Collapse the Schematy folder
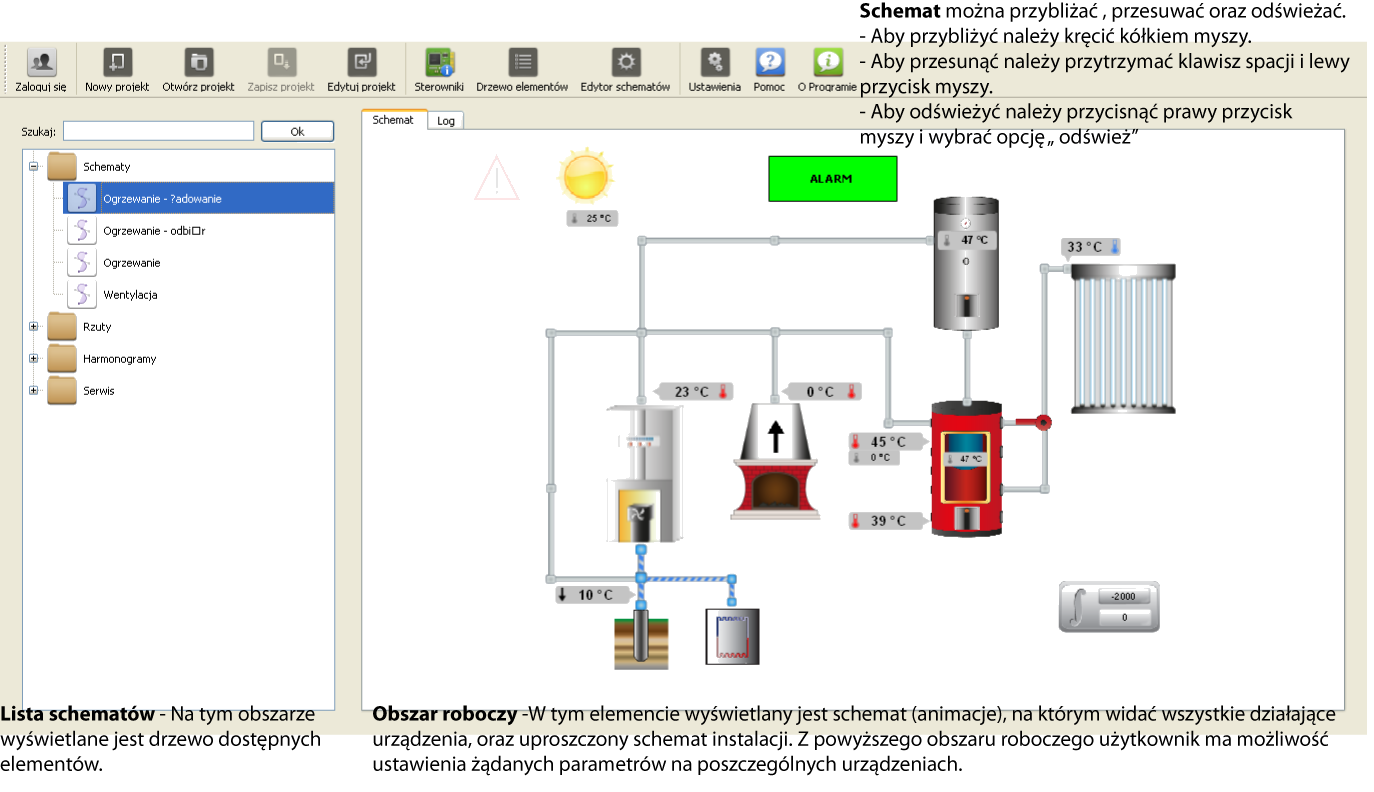 coord(34,167)
